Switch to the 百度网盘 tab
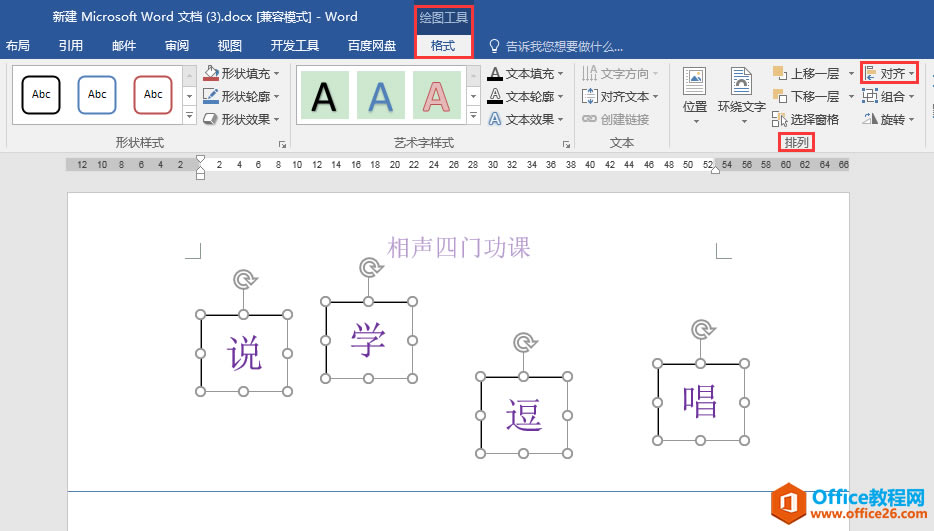The width and height of the screenshot is (934, 531). (372, 46)
